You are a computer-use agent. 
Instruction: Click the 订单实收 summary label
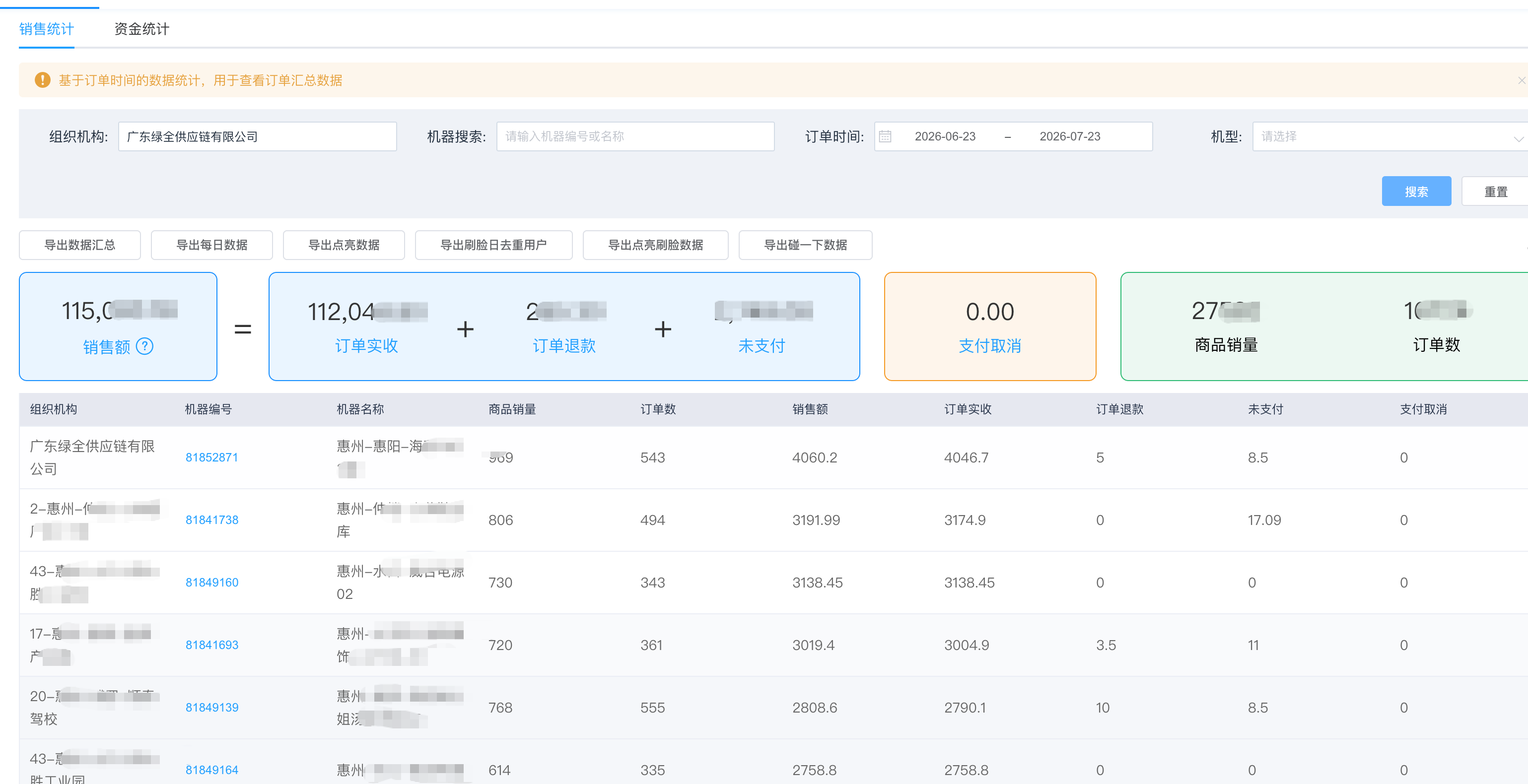click(x=366, y=346)
